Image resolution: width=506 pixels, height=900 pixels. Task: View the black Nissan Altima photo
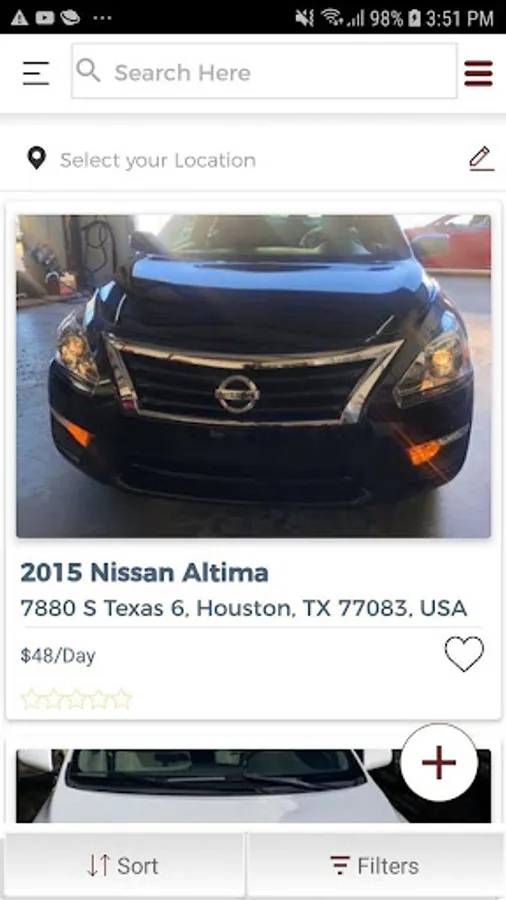click(254, 377)
